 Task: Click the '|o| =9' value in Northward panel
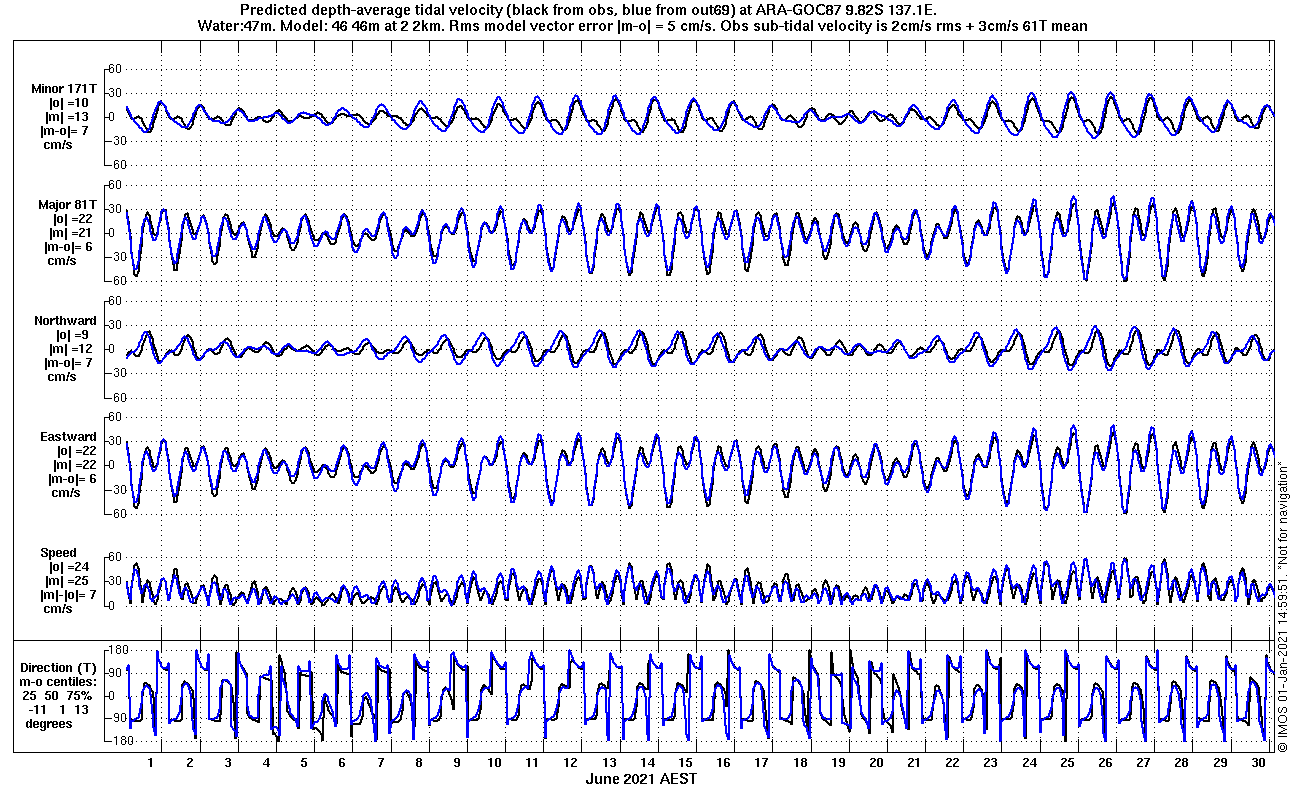click(71, 335)
